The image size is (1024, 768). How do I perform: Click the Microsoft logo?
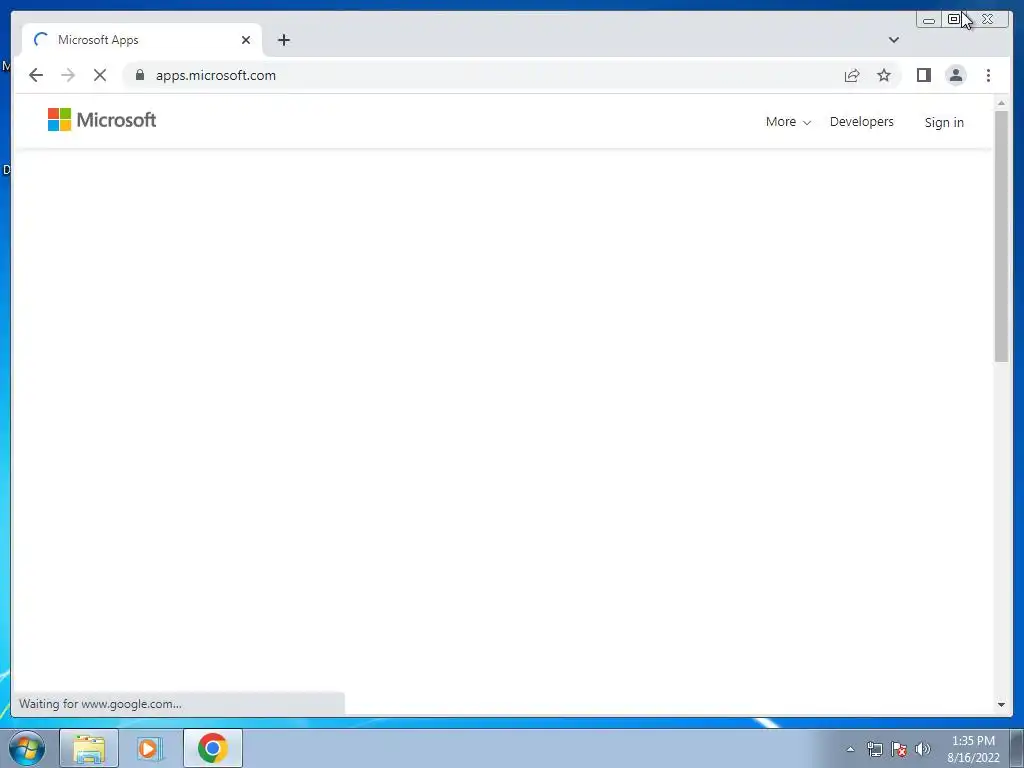(102, 120)
